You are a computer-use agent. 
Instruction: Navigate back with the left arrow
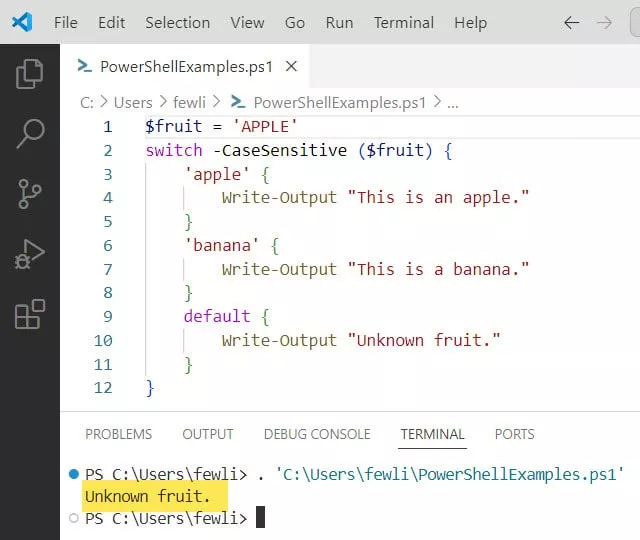pos(571,22)
